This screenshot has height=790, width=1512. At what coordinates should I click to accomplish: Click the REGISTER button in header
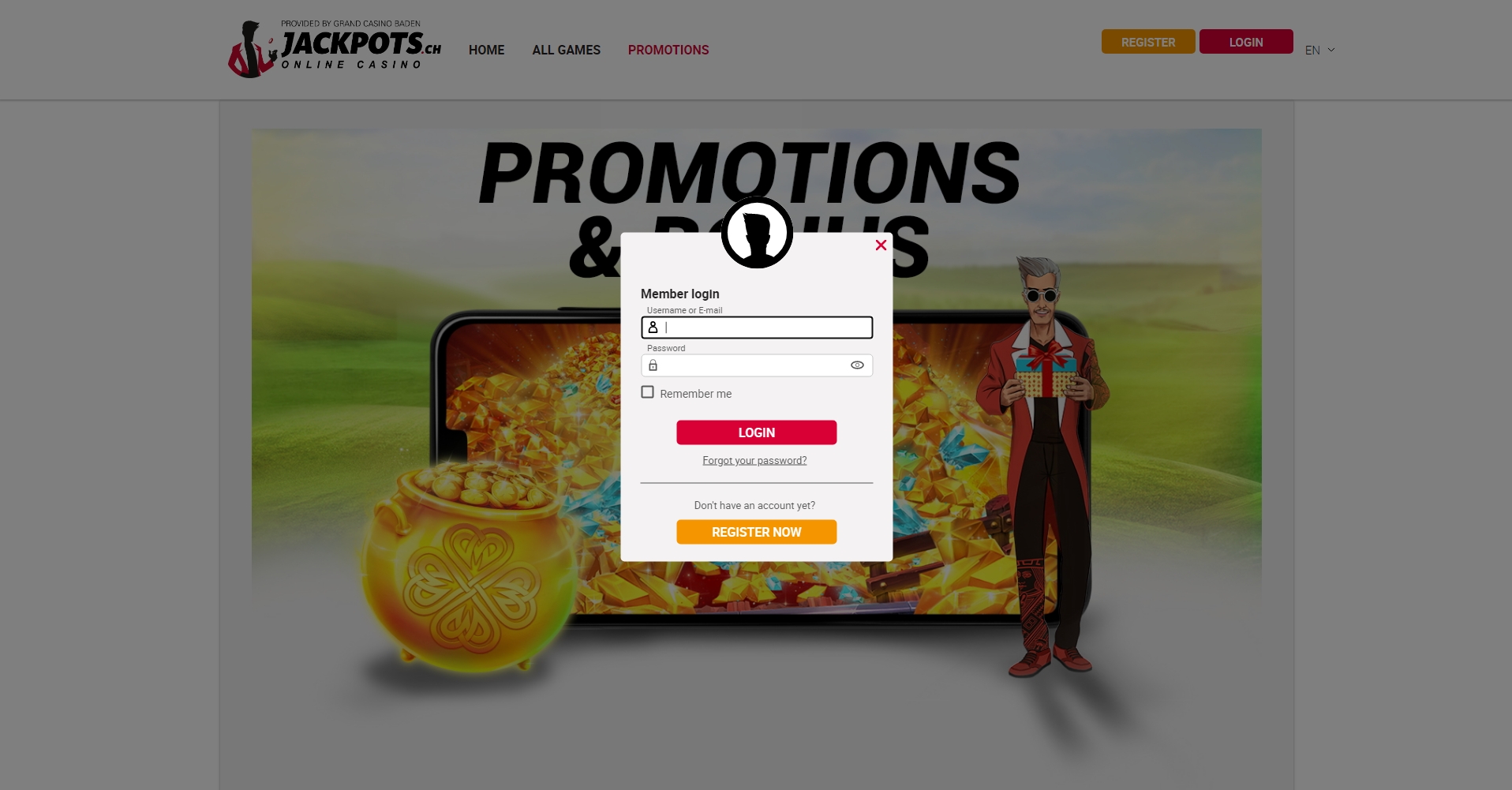click(x=1148, y=42)
